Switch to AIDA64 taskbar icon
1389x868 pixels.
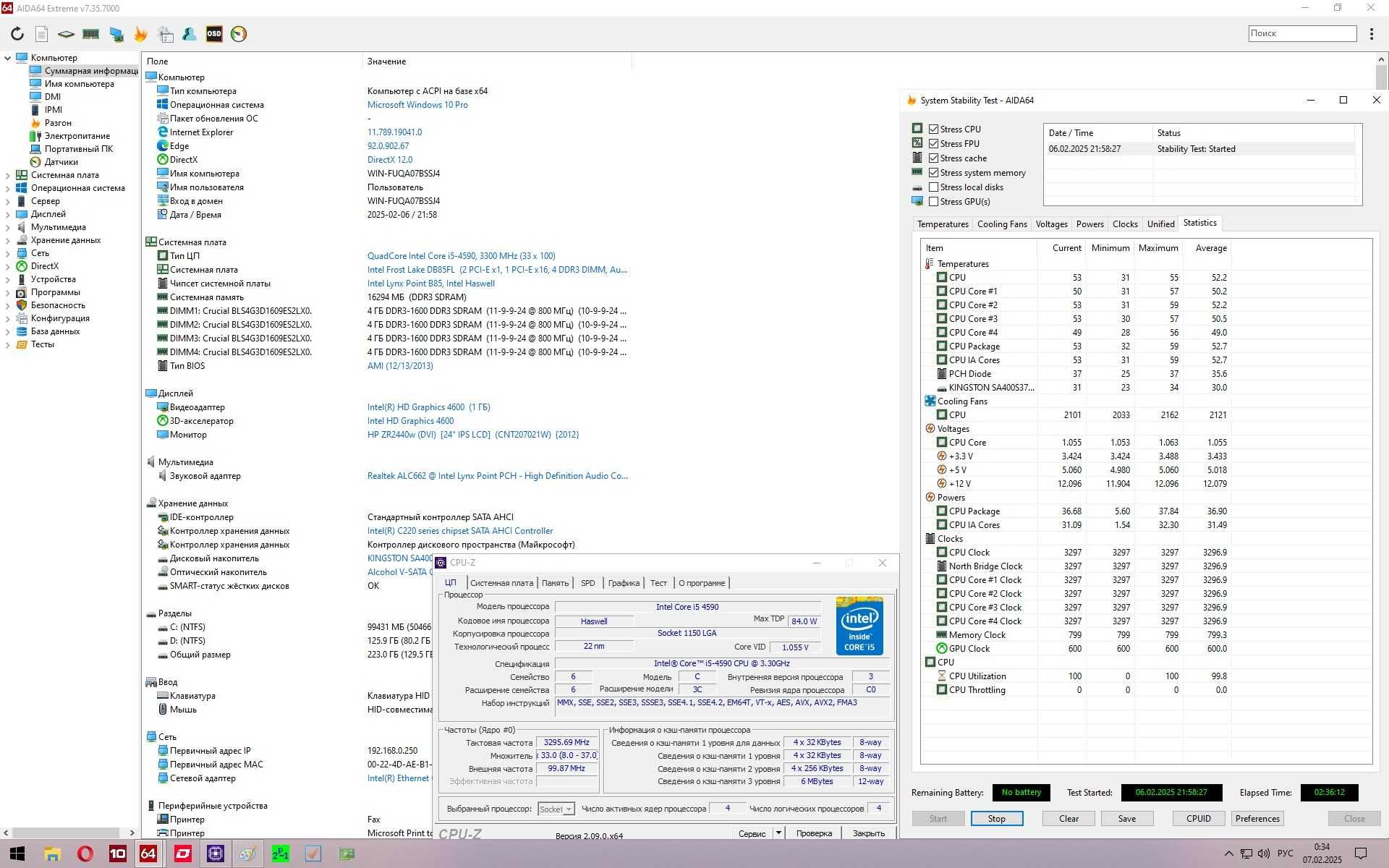click(148, 854)
